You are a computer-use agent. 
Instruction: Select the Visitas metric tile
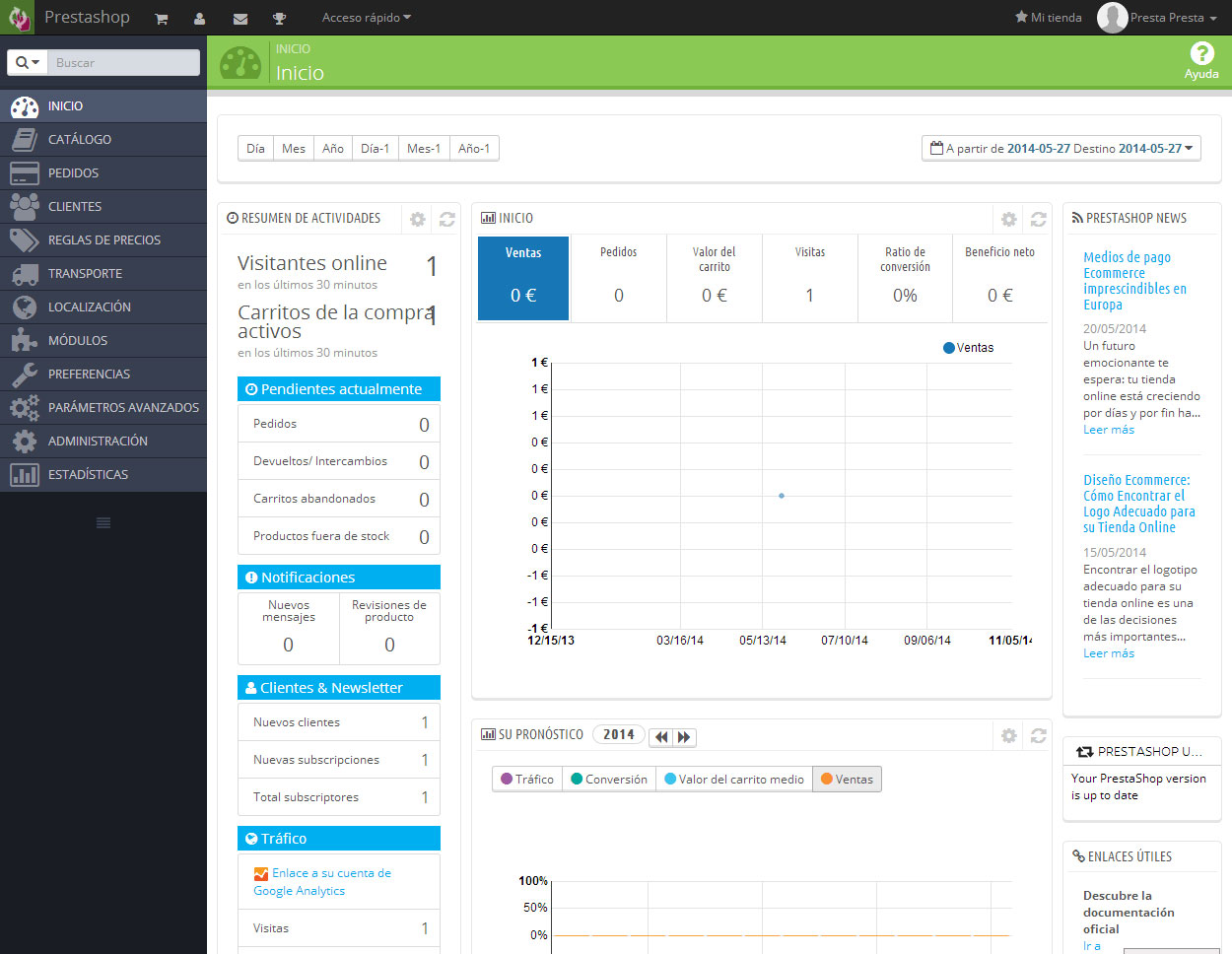[x=810, y=278]
